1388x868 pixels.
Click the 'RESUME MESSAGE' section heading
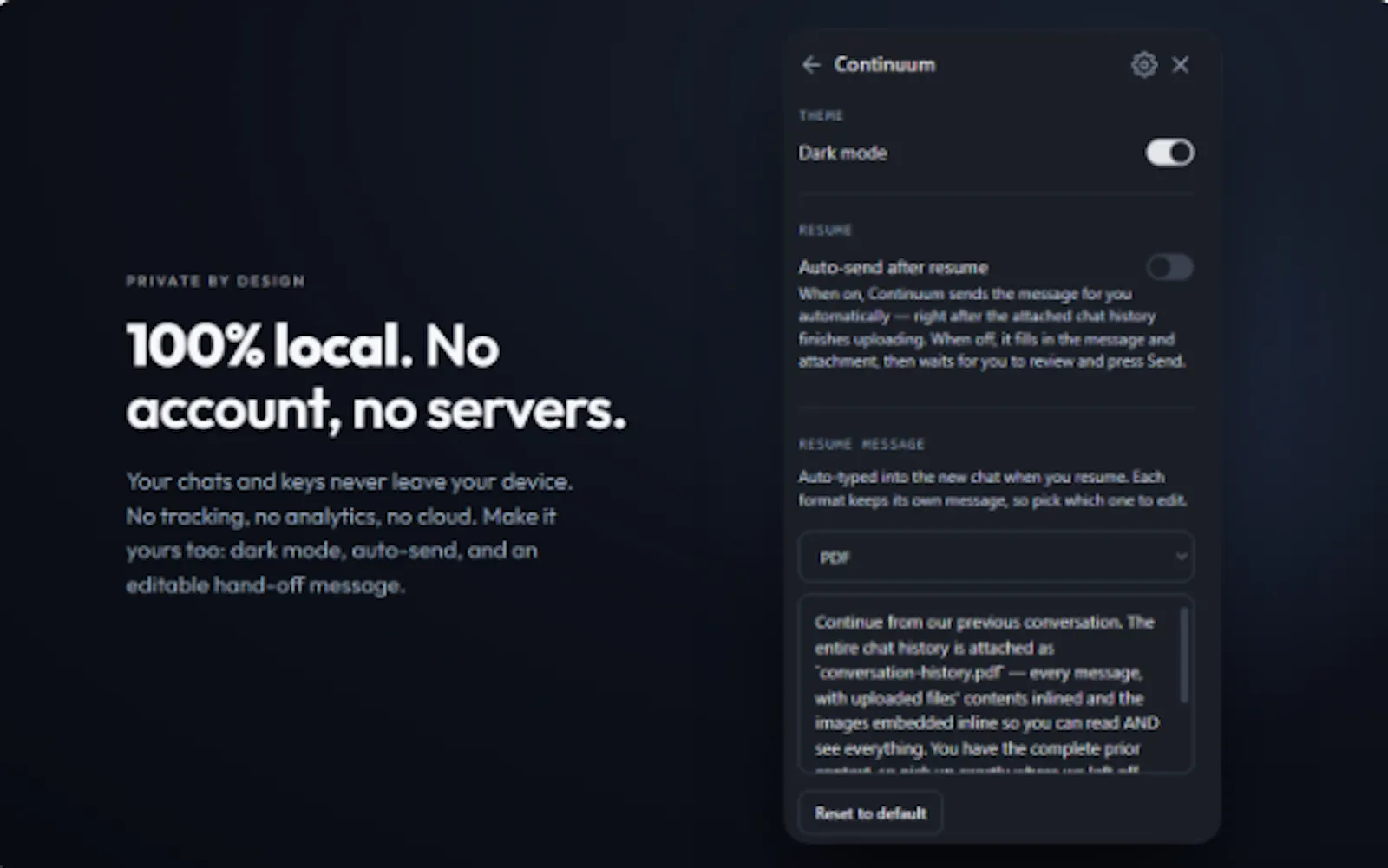[x=861, y=444]
